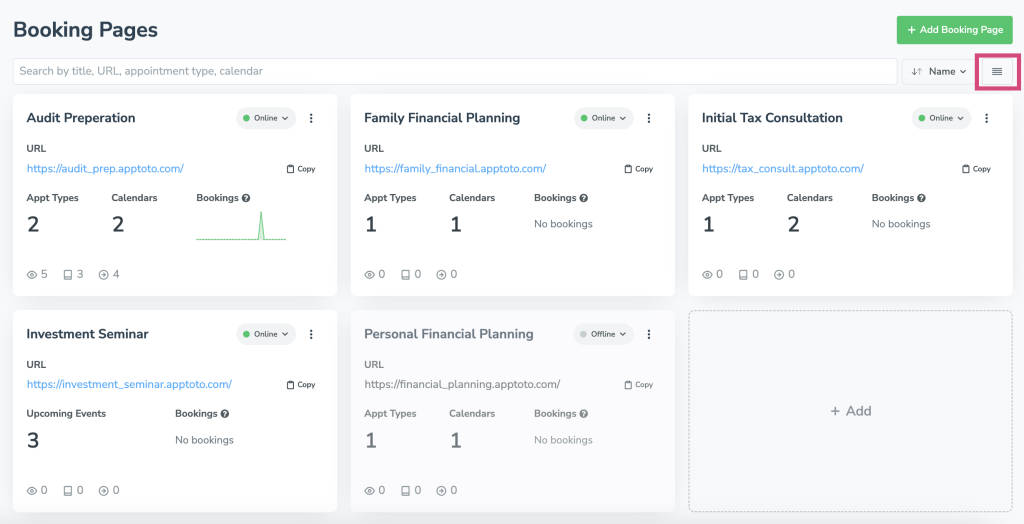Copy the Family Financial Planning URL
This screenshot has height=524, width=1024.
(x=638, y=169)
